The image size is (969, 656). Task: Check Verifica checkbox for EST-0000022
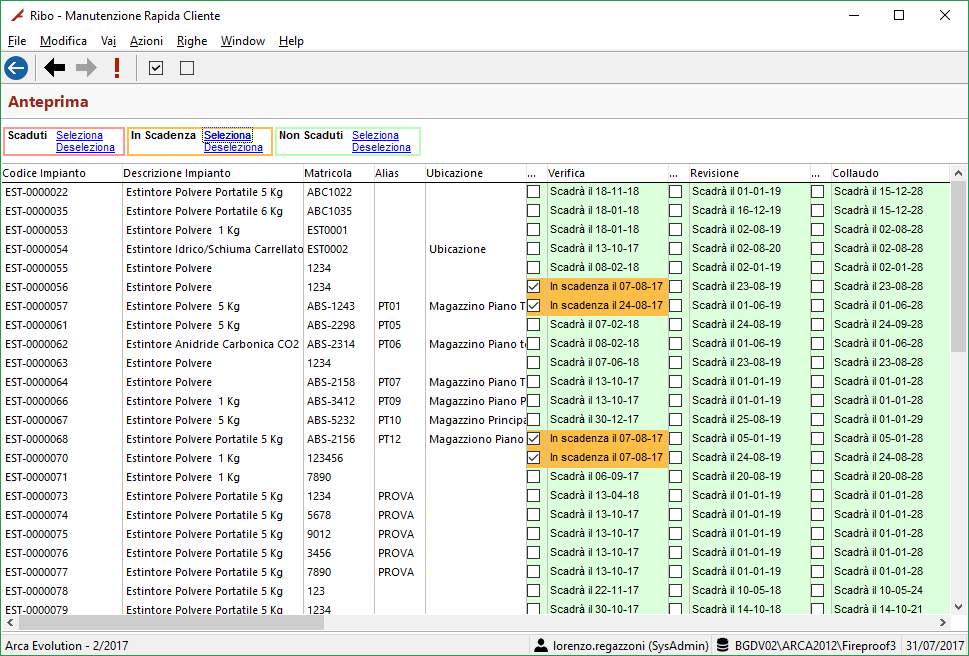click(533, 191)
